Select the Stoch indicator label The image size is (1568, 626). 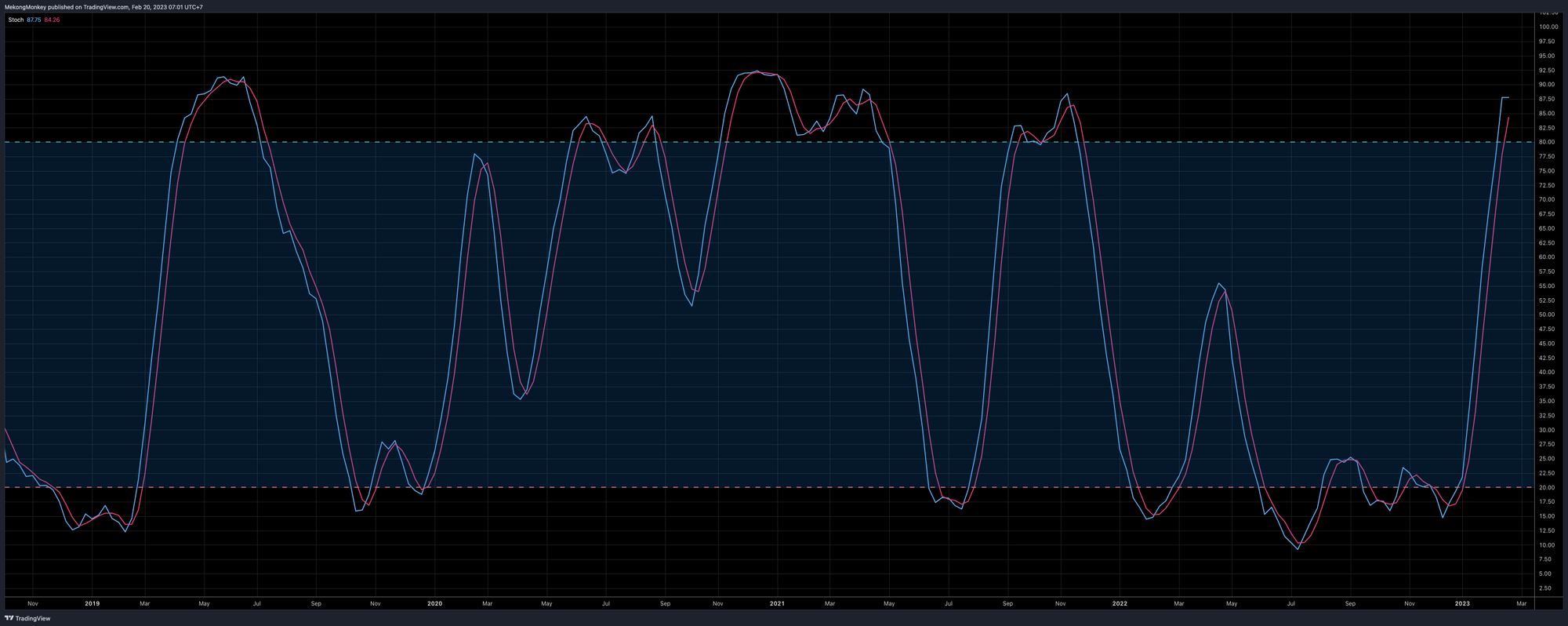pyautogui.click(x=16, y=20)
